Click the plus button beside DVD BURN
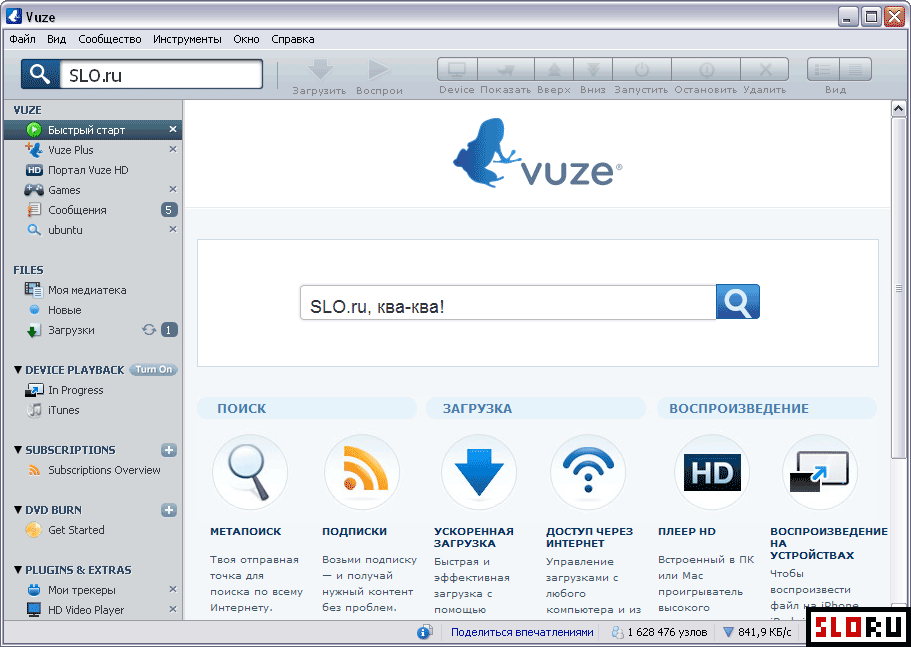 pos(169,510)
